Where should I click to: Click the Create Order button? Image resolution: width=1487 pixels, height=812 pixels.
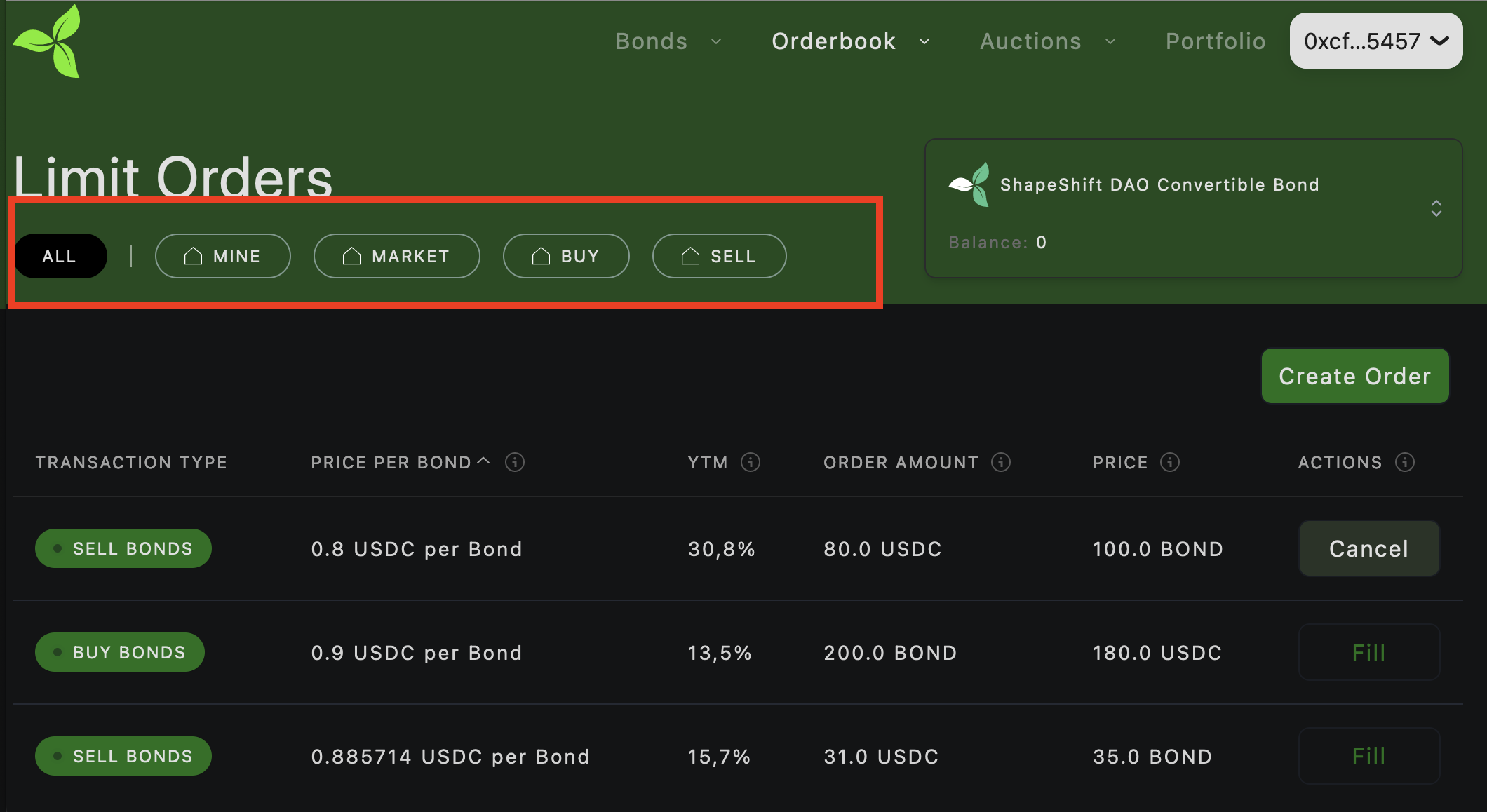tap(1354, 377)
